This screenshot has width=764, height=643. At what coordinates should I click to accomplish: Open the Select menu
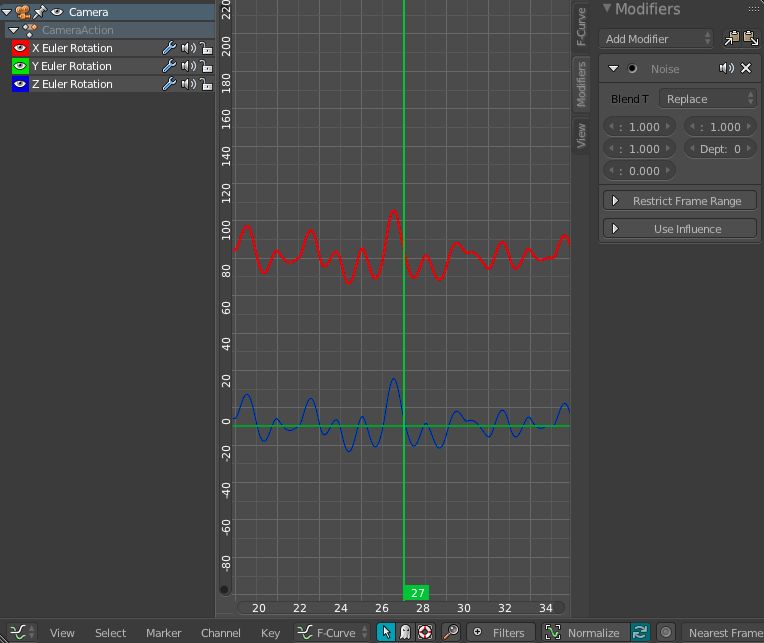click(x=110, y=632)
